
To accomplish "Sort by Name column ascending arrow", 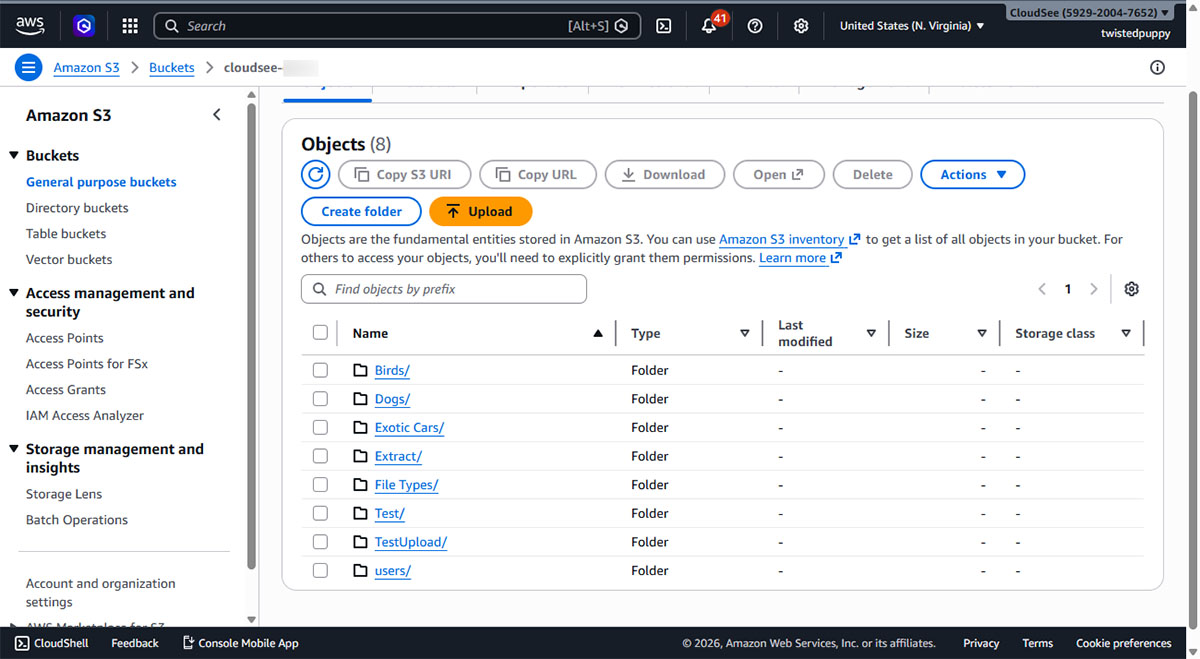I will [x=598, y=334].
